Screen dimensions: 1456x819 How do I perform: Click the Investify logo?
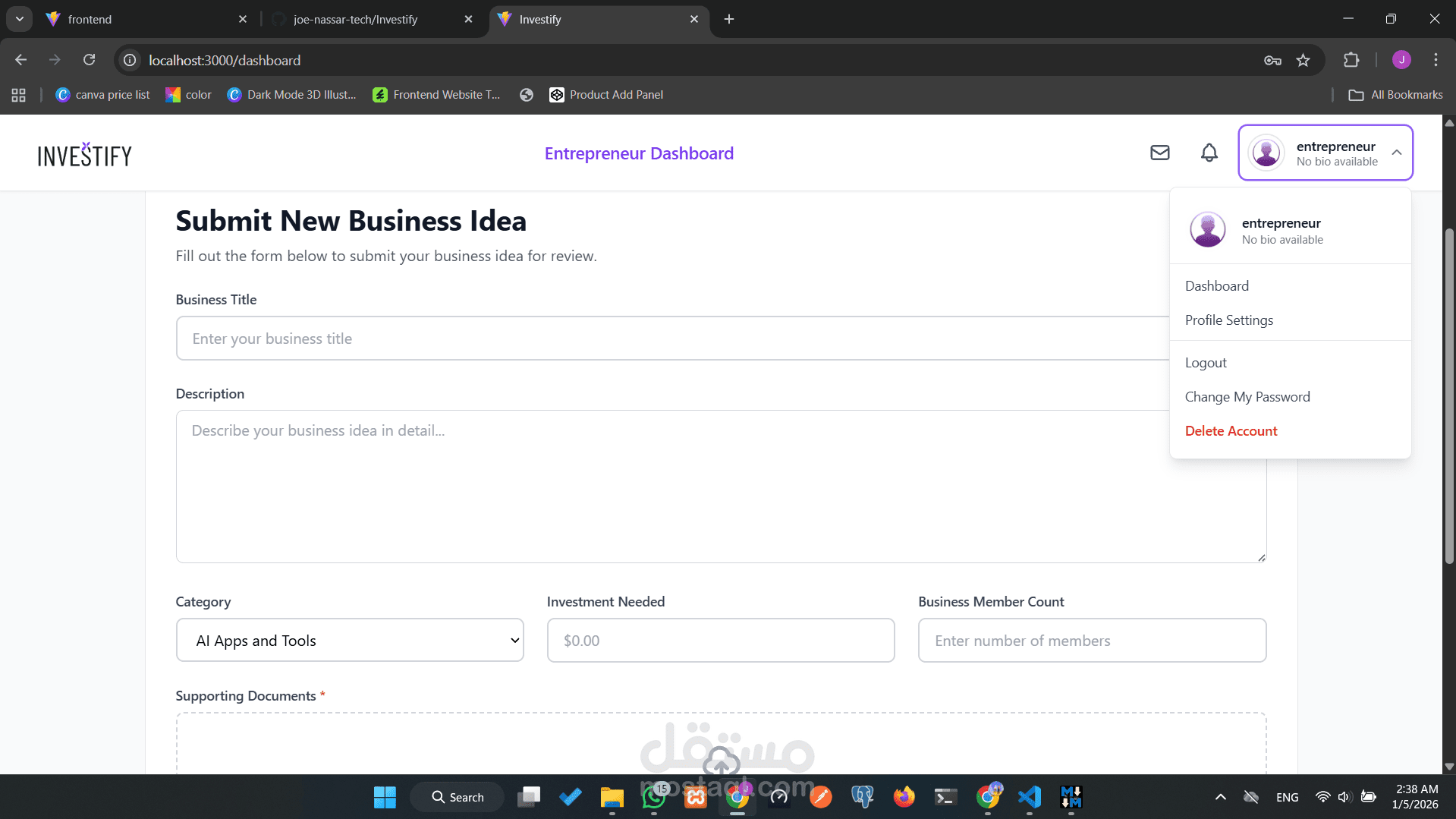point(84,155)
